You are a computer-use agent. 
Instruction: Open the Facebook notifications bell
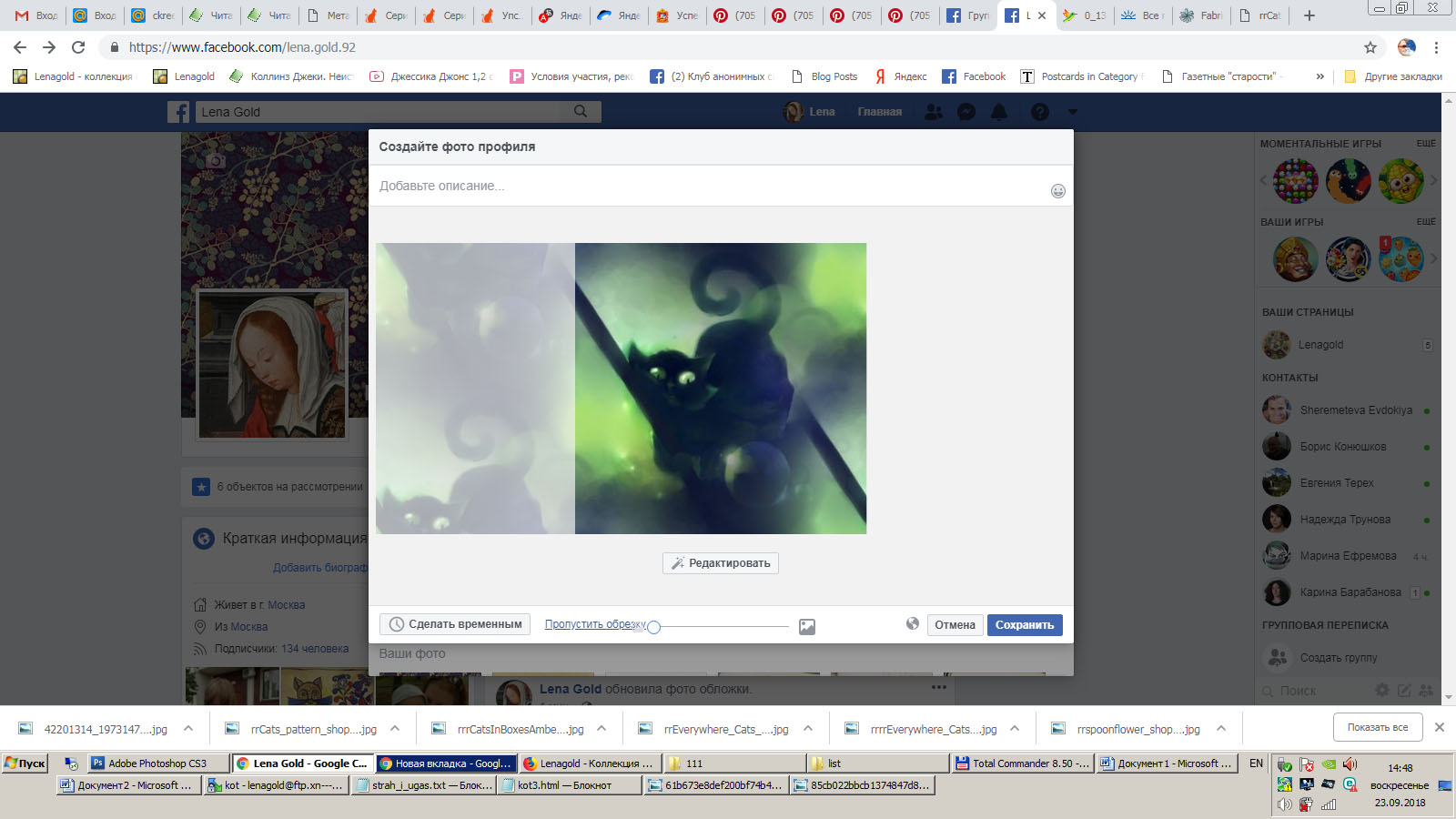[999, 112]
